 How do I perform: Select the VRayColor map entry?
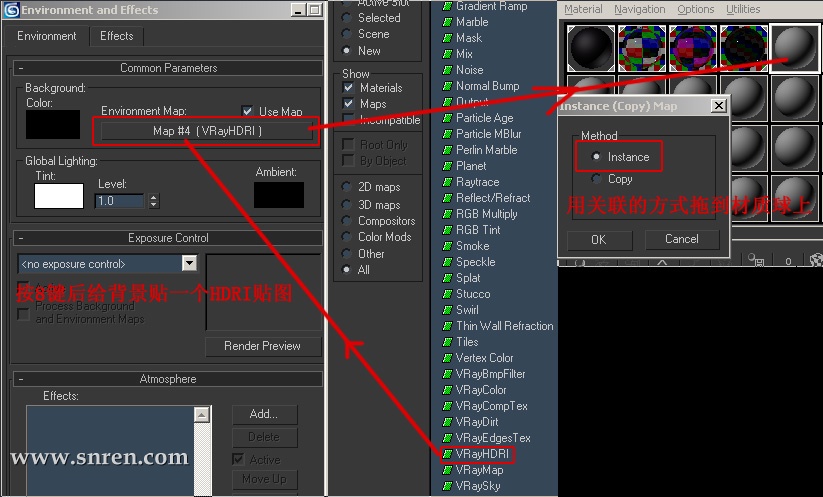point(481,390)
